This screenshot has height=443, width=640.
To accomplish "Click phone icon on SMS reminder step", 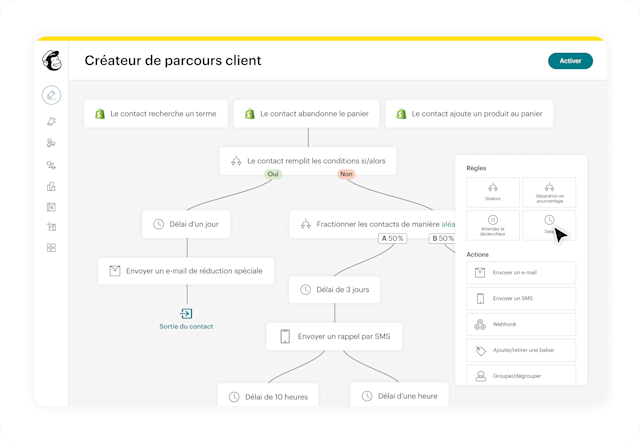I will [285, 336].
